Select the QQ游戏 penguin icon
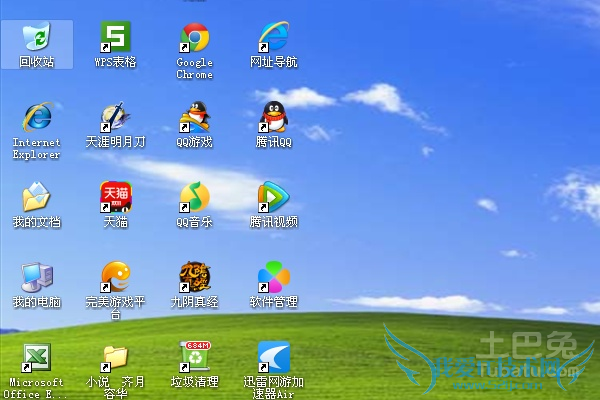 (194, 117)
